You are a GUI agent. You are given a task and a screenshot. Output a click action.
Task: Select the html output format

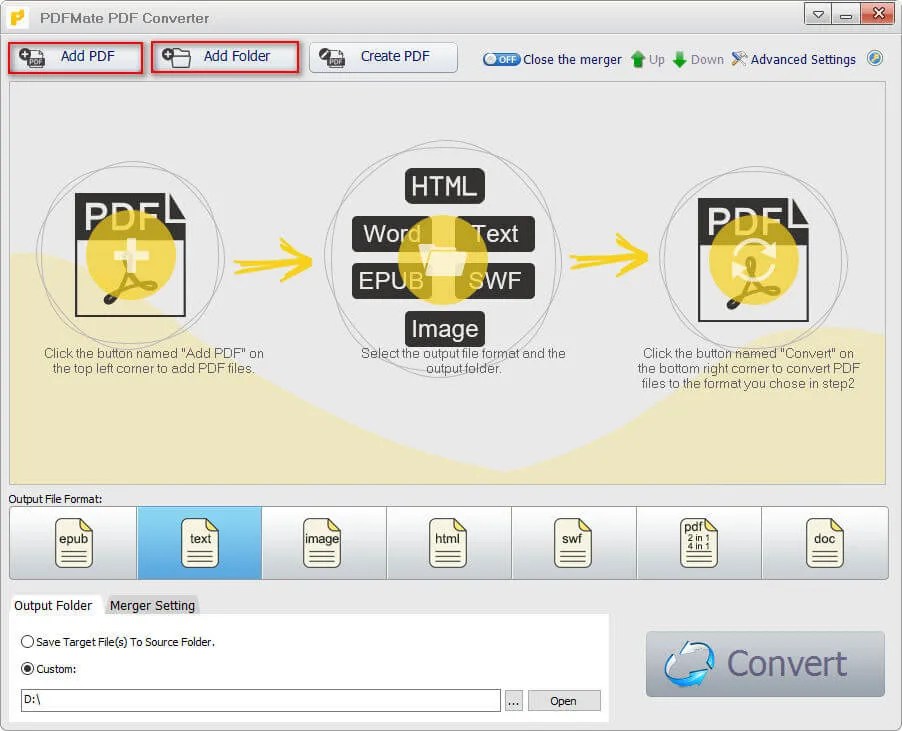(447, 543)
